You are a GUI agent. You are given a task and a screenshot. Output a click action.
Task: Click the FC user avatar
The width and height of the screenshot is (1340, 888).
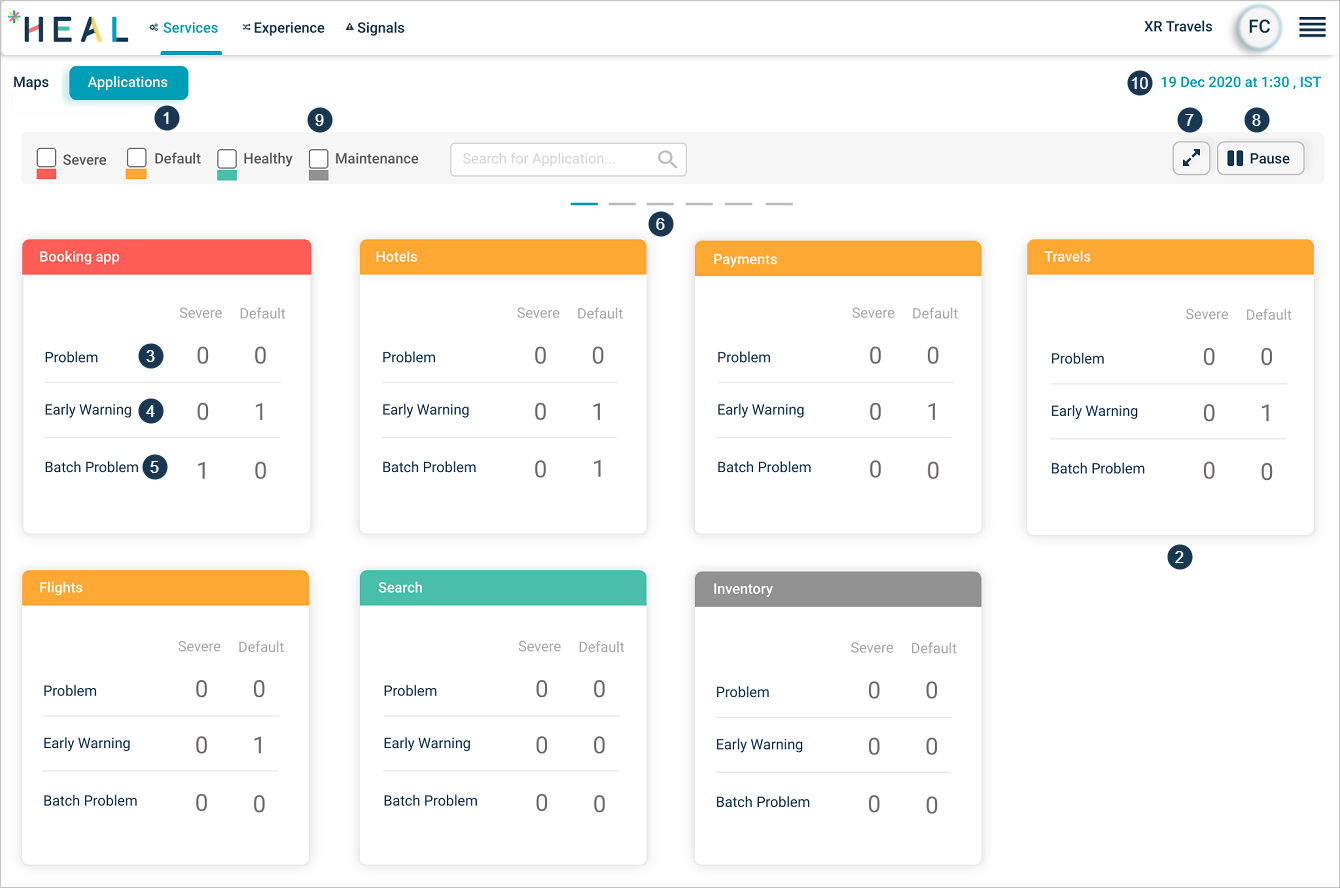(x=1259, y=28)
